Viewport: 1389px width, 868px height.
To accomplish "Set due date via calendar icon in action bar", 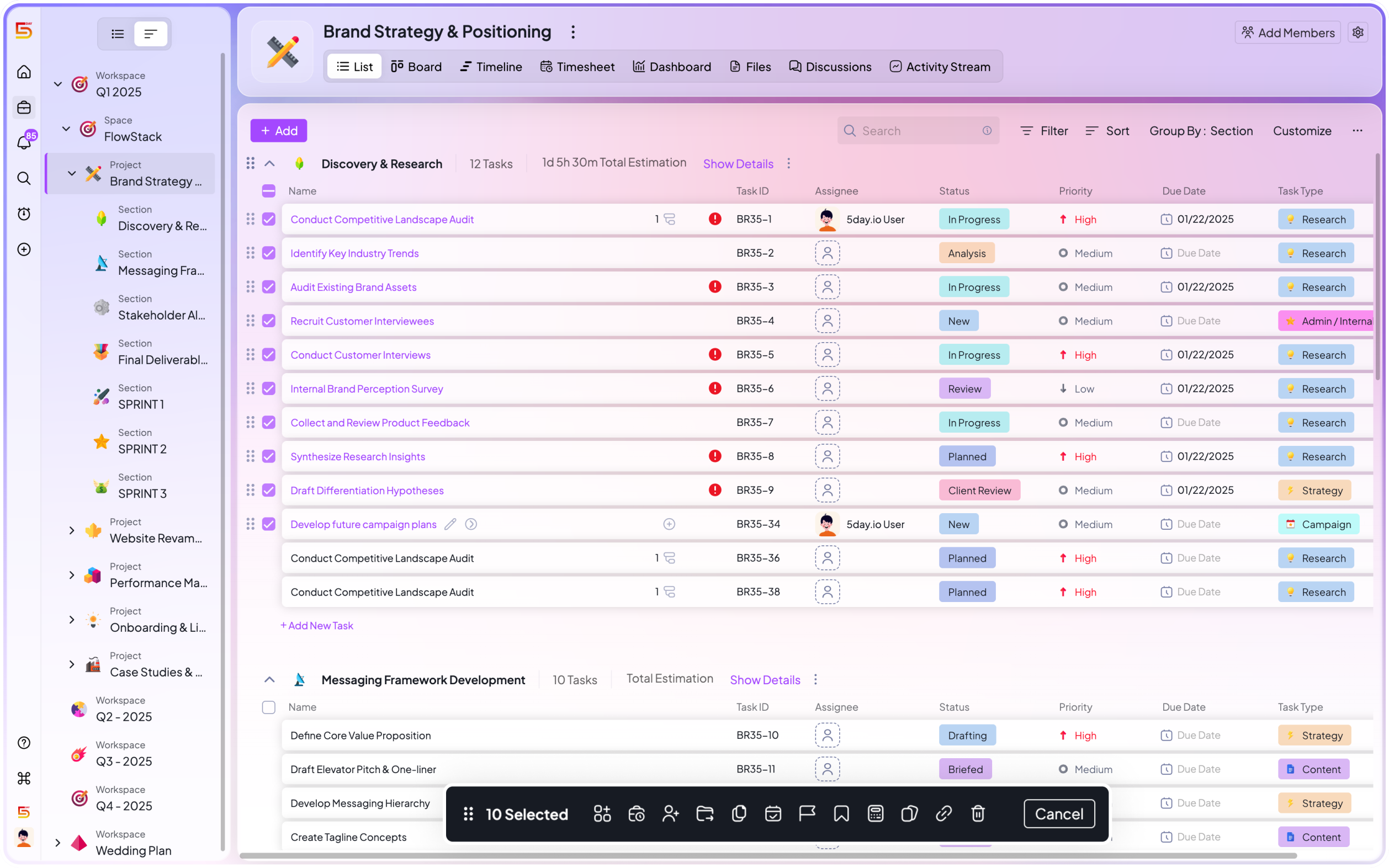I will click(773, 813).
